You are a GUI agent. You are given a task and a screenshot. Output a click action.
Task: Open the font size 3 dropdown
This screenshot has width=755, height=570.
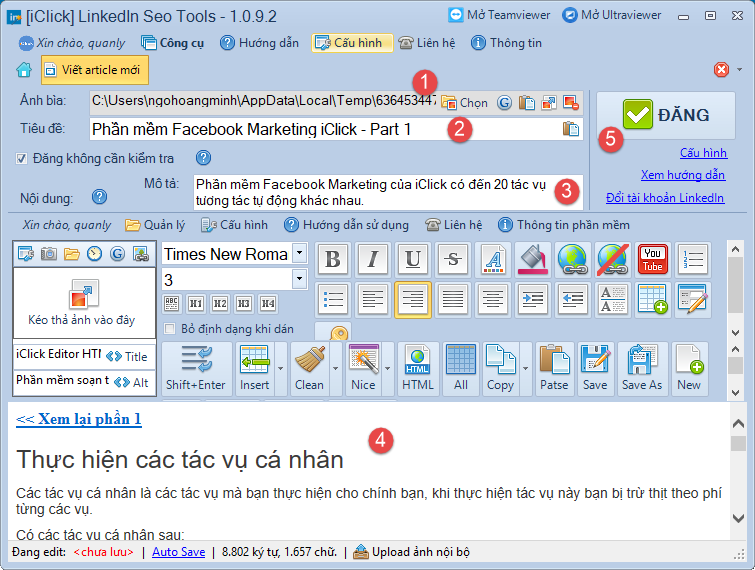pyautogui.click(x=300, y=279)
